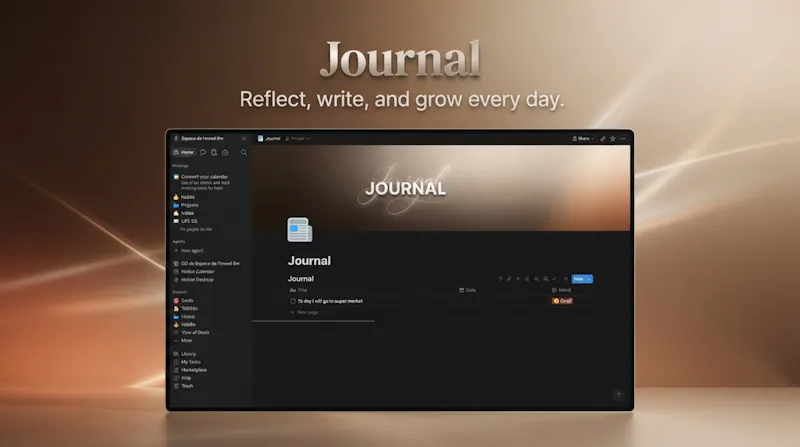Viewport: 800px width, 447px height.
Task: Collapse the sidebar with the double-arrow icon
Action: click(244, 138)
